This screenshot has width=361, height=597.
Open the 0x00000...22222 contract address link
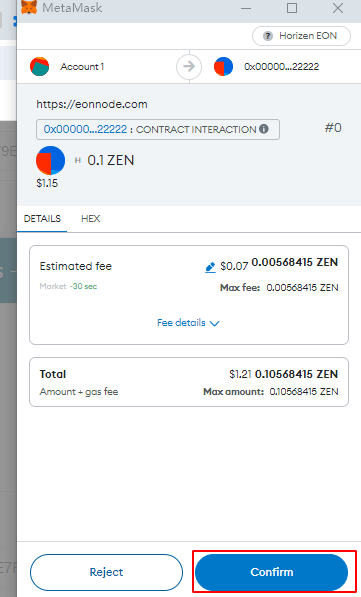85,129
